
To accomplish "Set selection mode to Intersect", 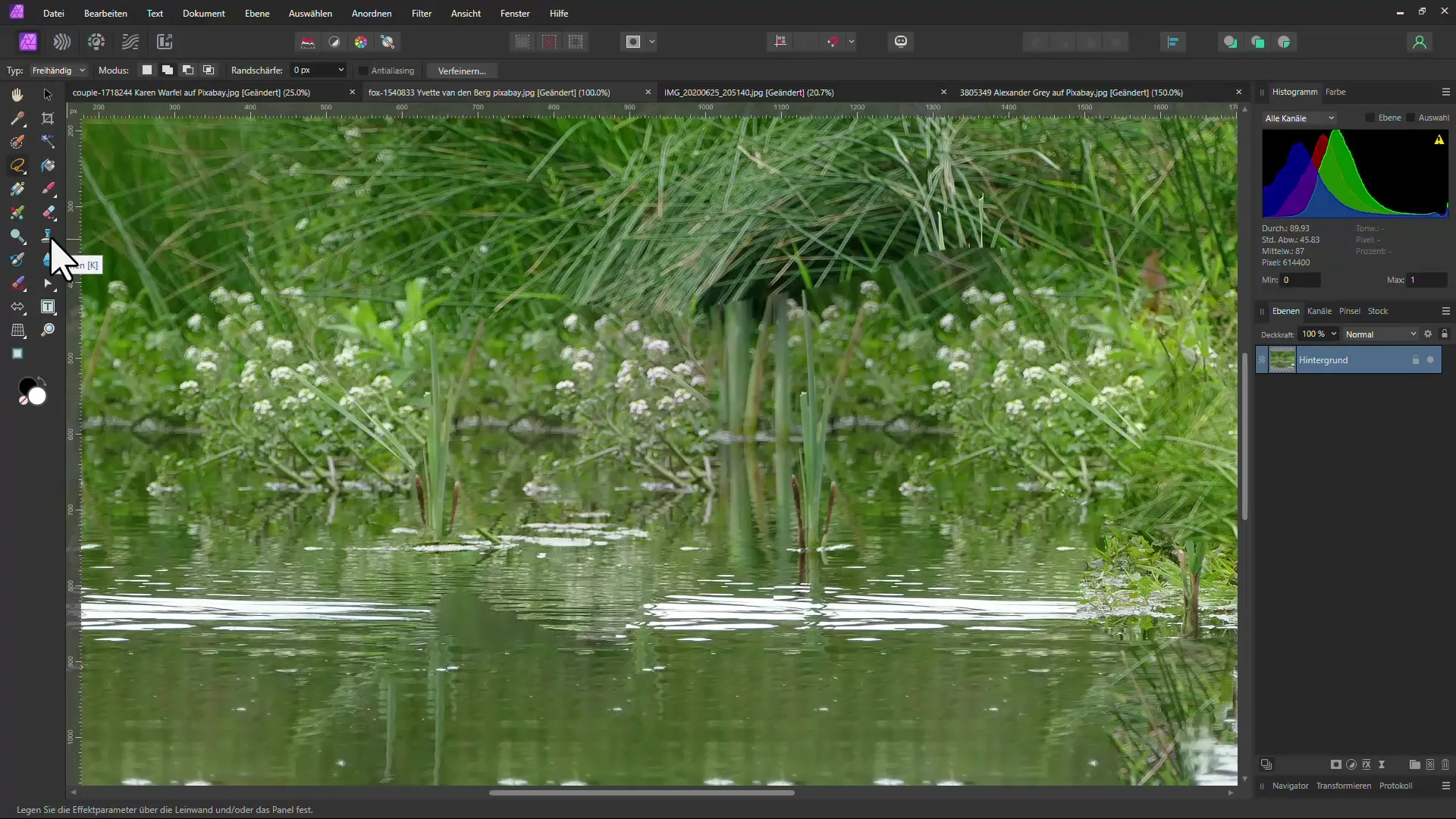I will [209, 70].
